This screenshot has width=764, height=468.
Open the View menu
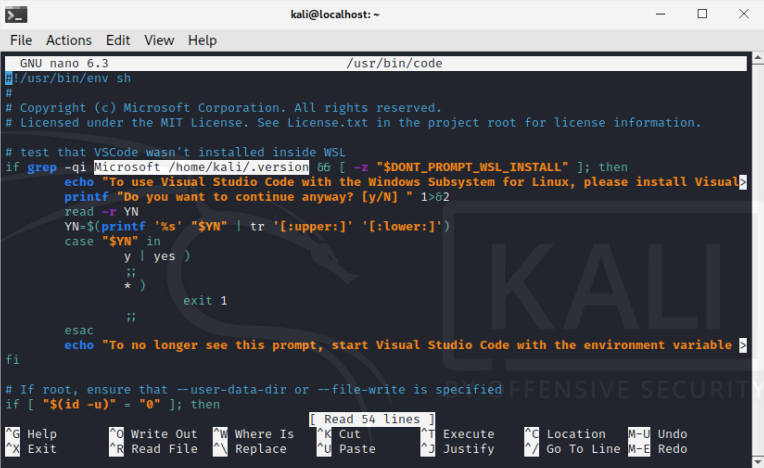point(159,40)
